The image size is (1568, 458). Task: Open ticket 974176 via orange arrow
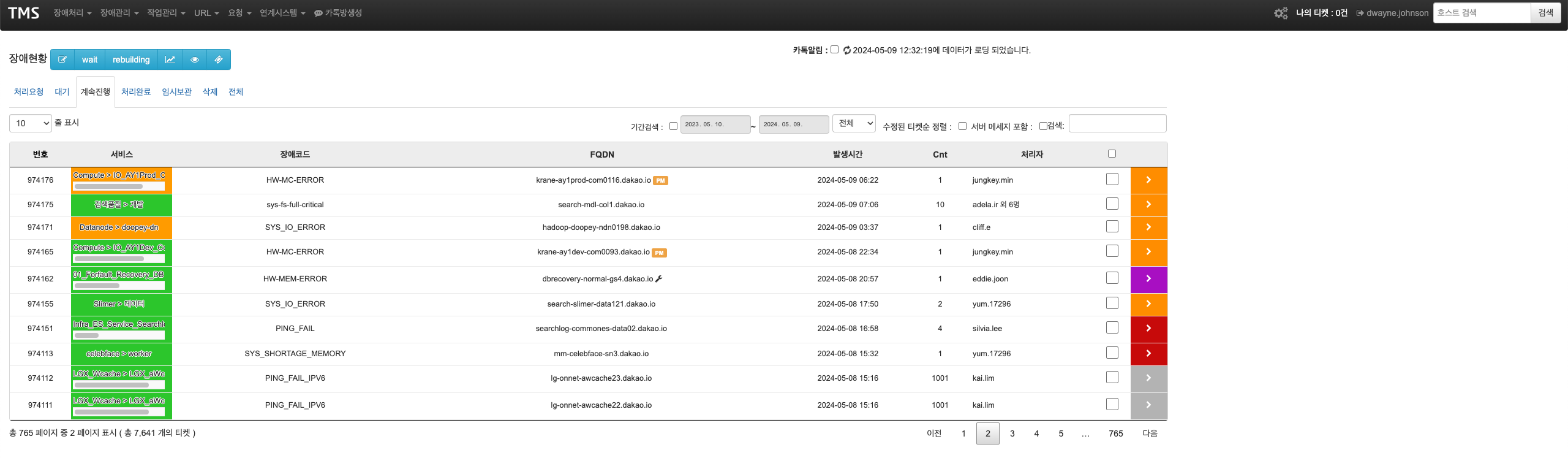click(x=1148, y=180)
